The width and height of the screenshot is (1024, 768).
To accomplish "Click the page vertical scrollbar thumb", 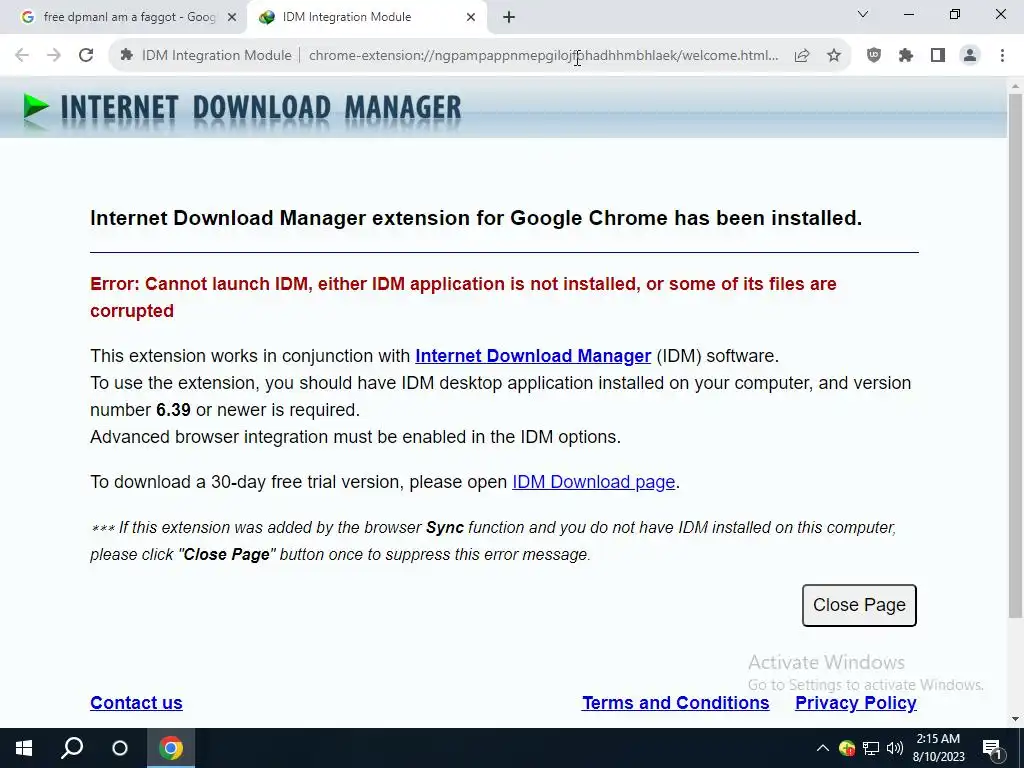I will [1015, 355].
